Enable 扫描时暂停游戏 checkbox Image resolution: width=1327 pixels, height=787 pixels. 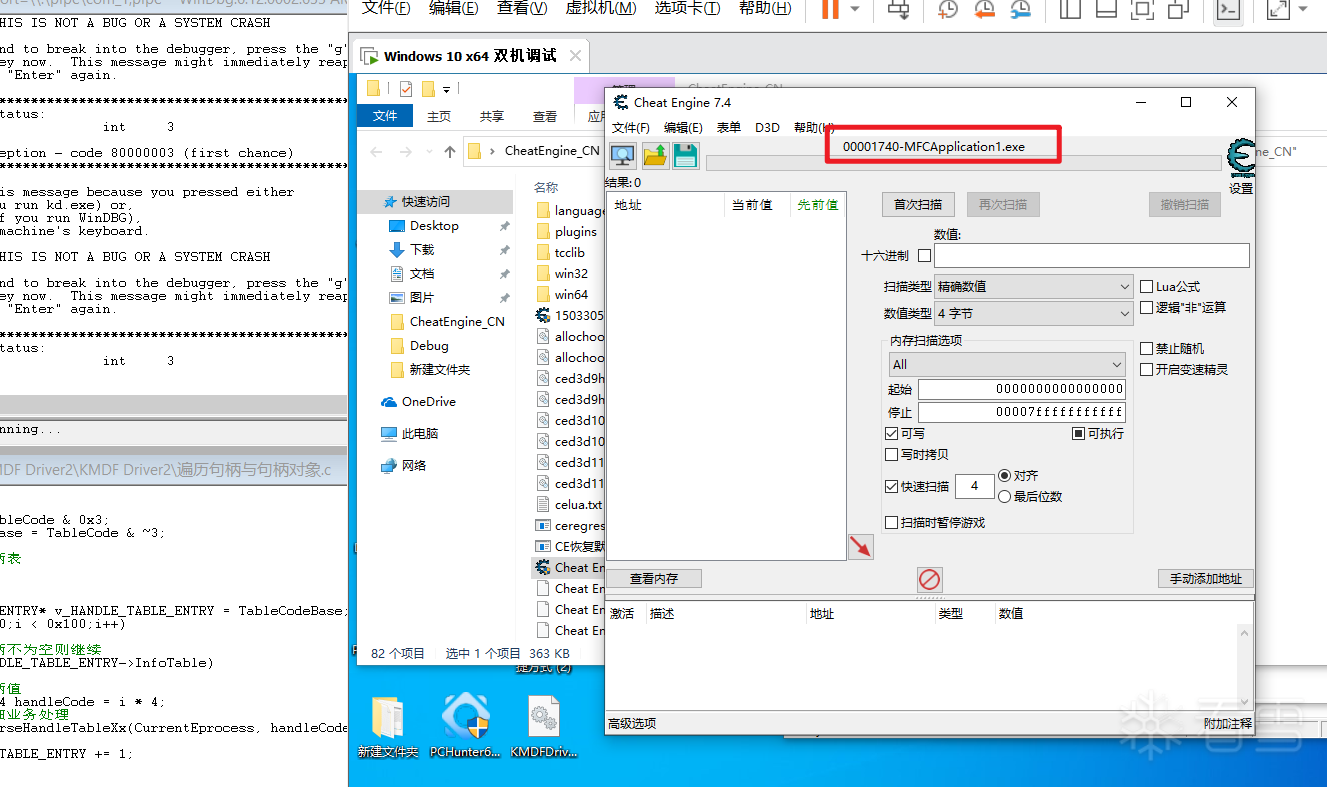tap(892, 523)
